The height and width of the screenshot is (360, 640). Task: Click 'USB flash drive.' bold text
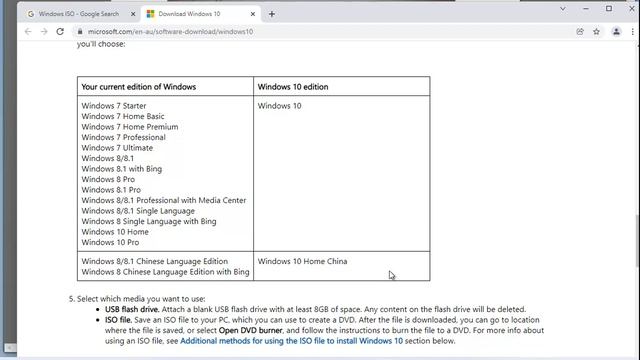132,309
